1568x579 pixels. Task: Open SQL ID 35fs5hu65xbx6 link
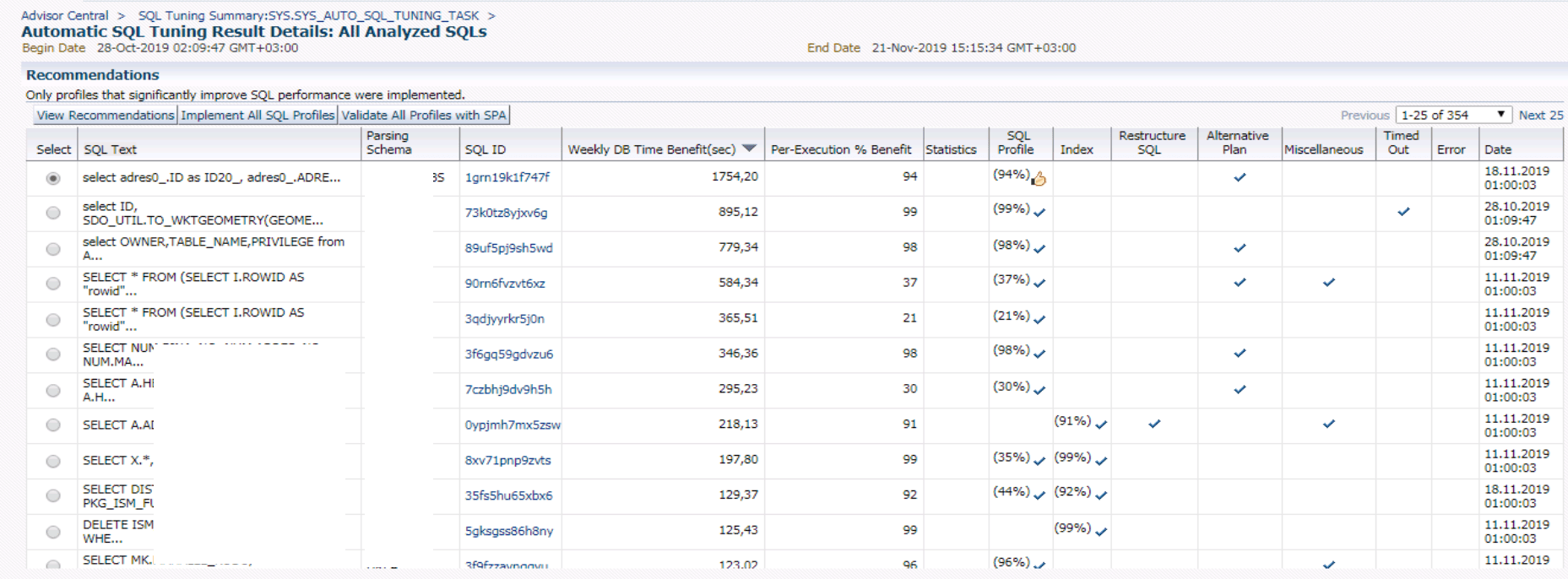(508, 495)
